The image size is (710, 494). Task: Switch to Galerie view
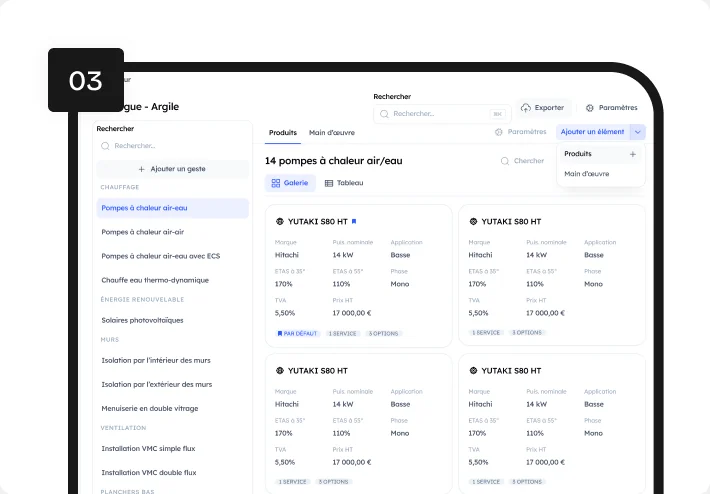pos(290,183)
